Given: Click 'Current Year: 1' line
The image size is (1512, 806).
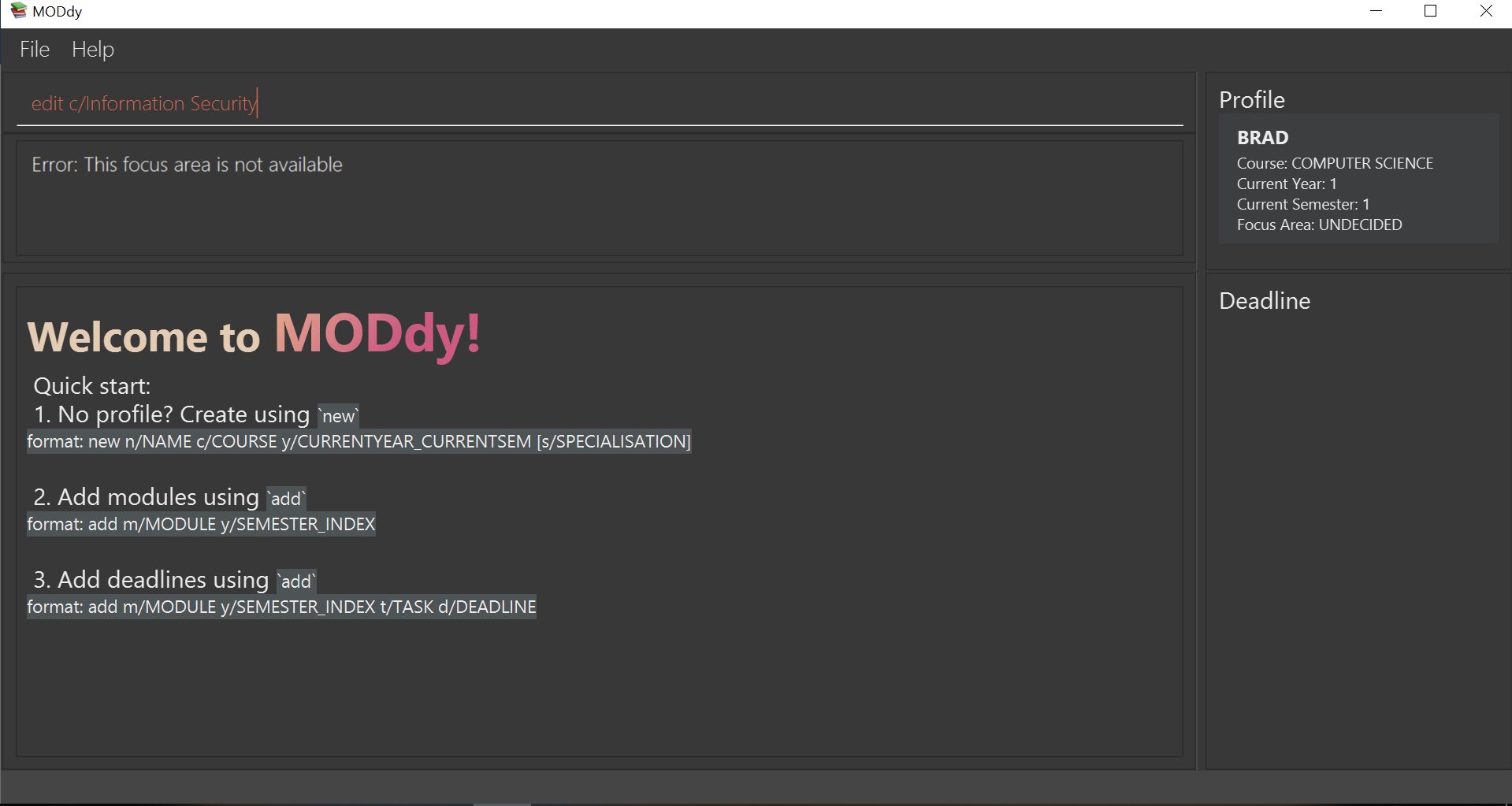Looking at the screenshot, I should pyautogui.click(x=1287, y=184).
